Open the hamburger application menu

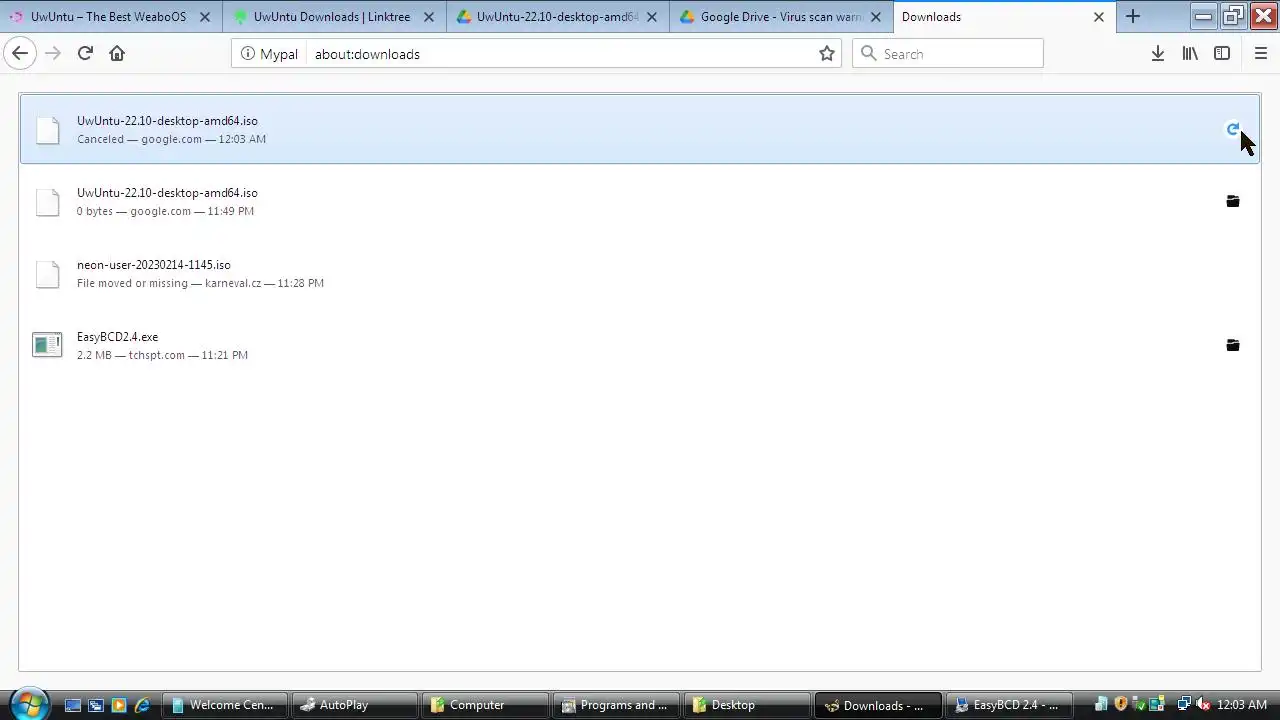coord(1260,54)
